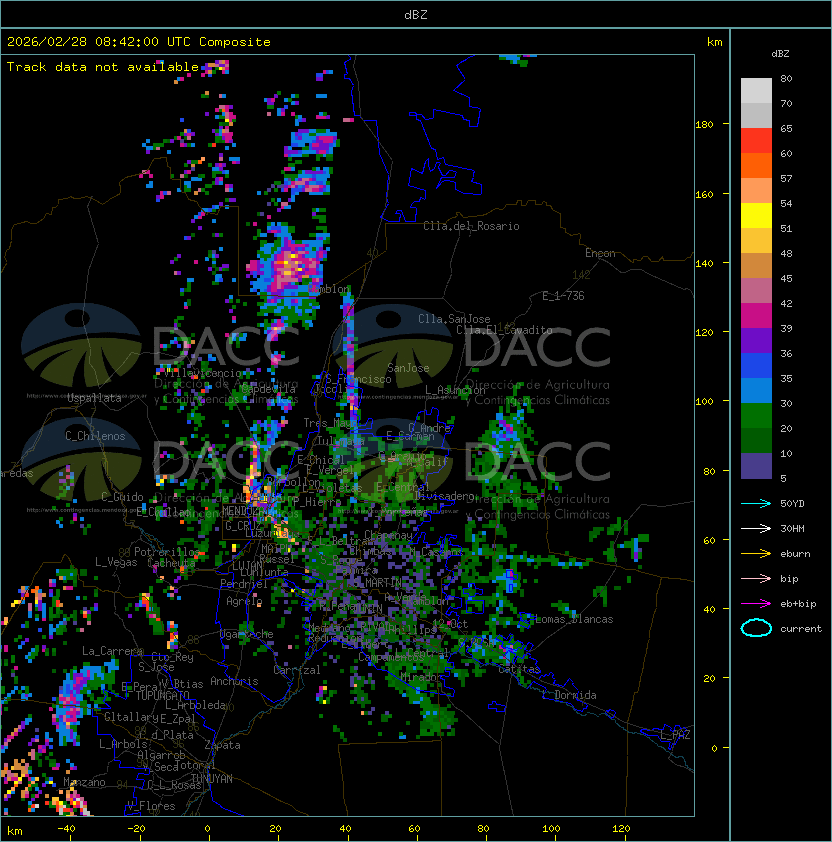
Task: Pick the slate purple 5-10 dBZ swatch
Action: pos(756,466)
